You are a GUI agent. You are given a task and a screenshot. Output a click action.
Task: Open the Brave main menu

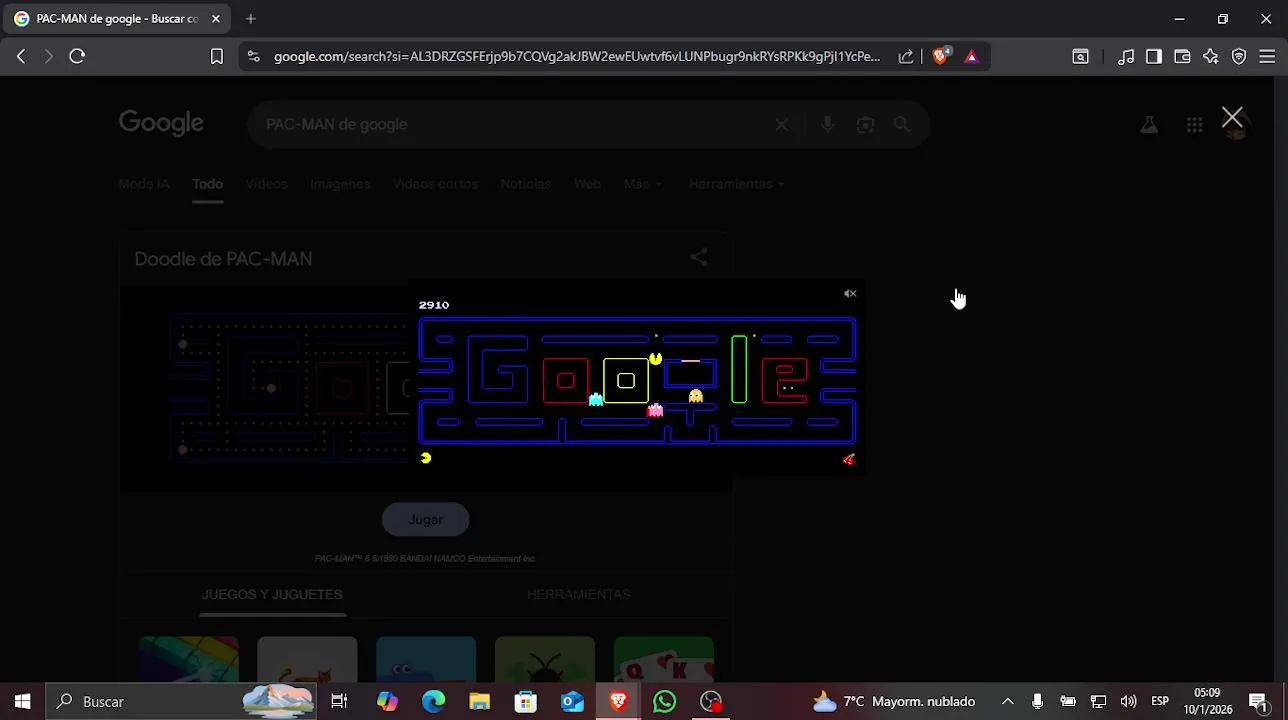[1267, 57]
